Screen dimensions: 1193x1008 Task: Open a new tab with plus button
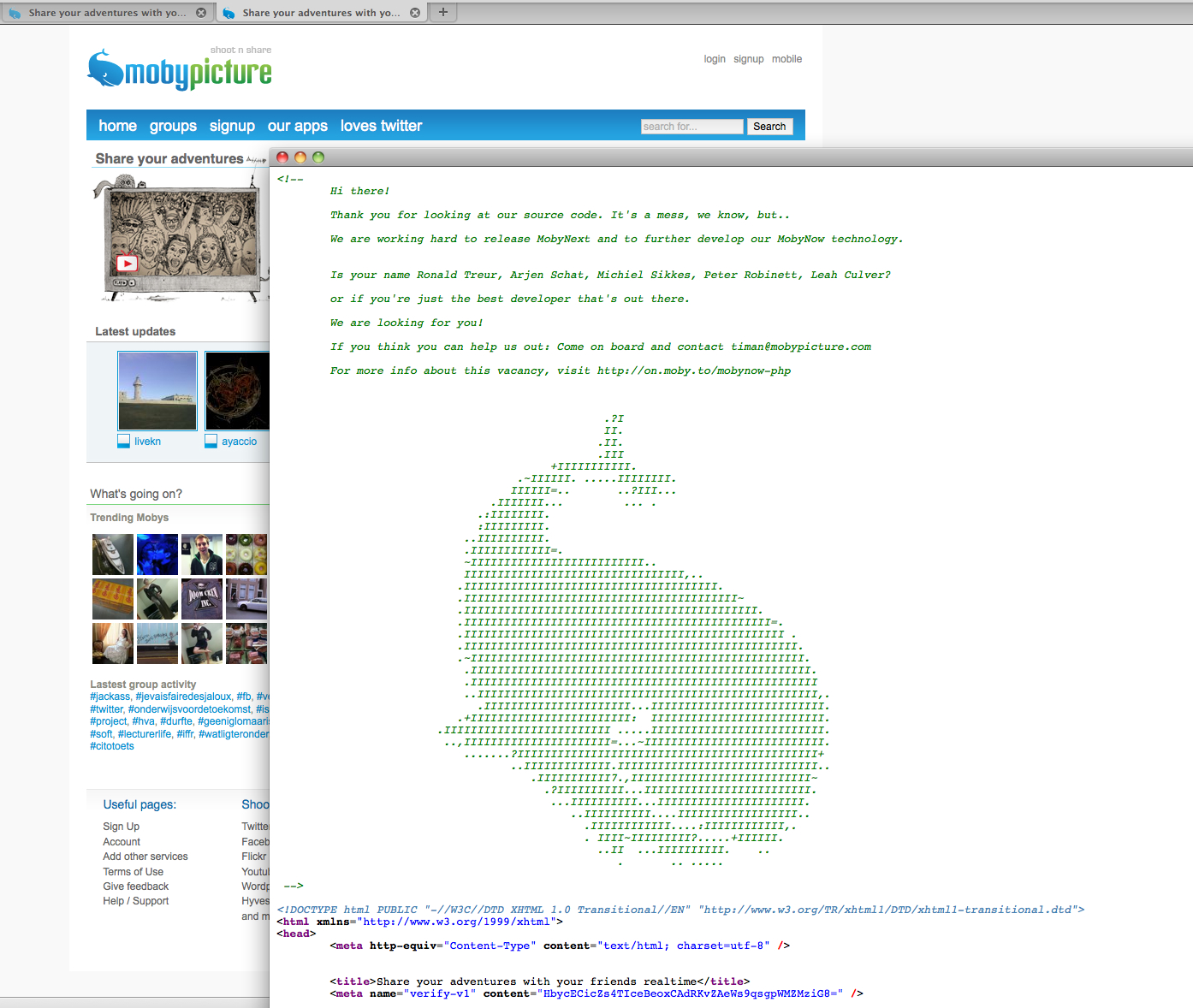443,12
